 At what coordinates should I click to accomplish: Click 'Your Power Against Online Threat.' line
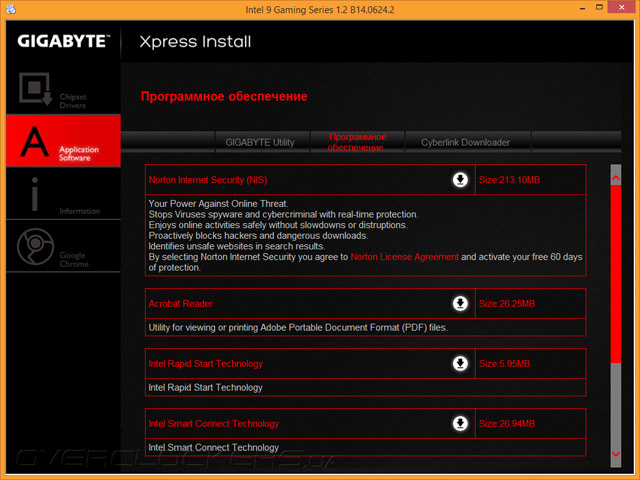click(x=218, y=204)
